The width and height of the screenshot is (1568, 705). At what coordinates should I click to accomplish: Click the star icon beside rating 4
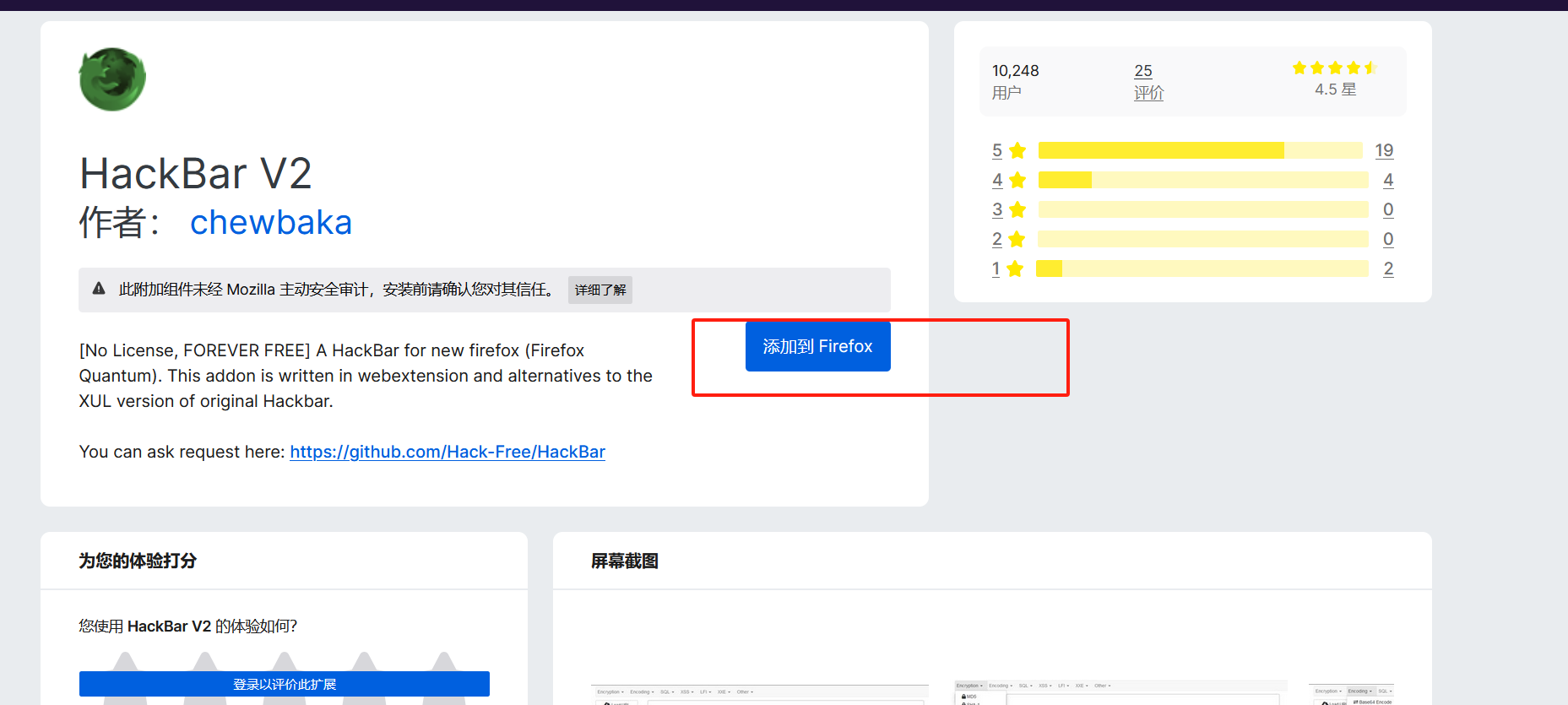pos(1017,180)
